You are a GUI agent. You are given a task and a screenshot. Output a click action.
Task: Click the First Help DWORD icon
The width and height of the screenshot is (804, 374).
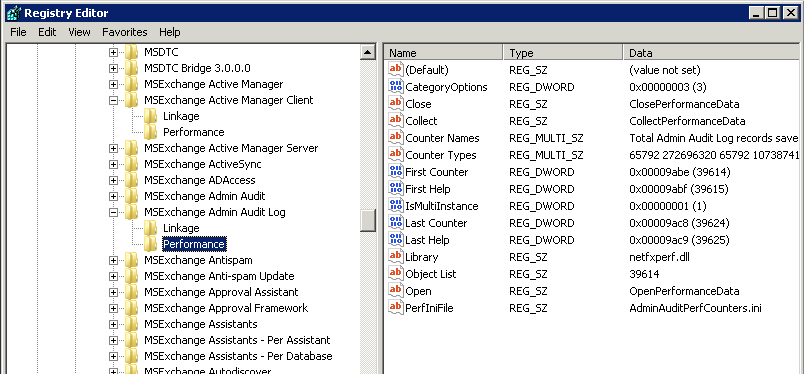point(395,188)
